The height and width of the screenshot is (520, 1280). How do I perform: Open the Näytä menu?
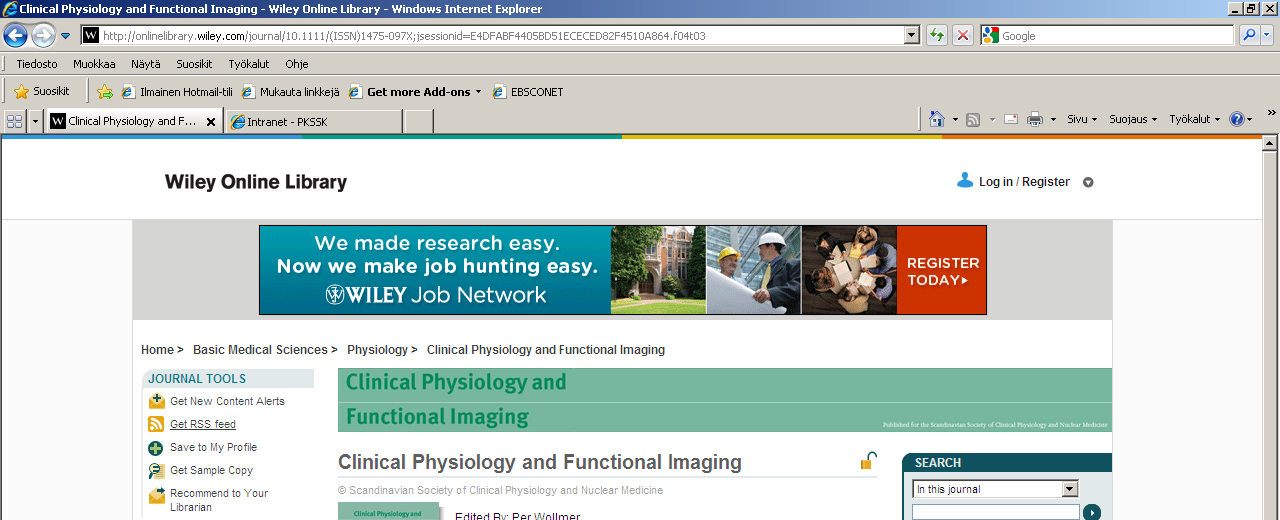146,64
